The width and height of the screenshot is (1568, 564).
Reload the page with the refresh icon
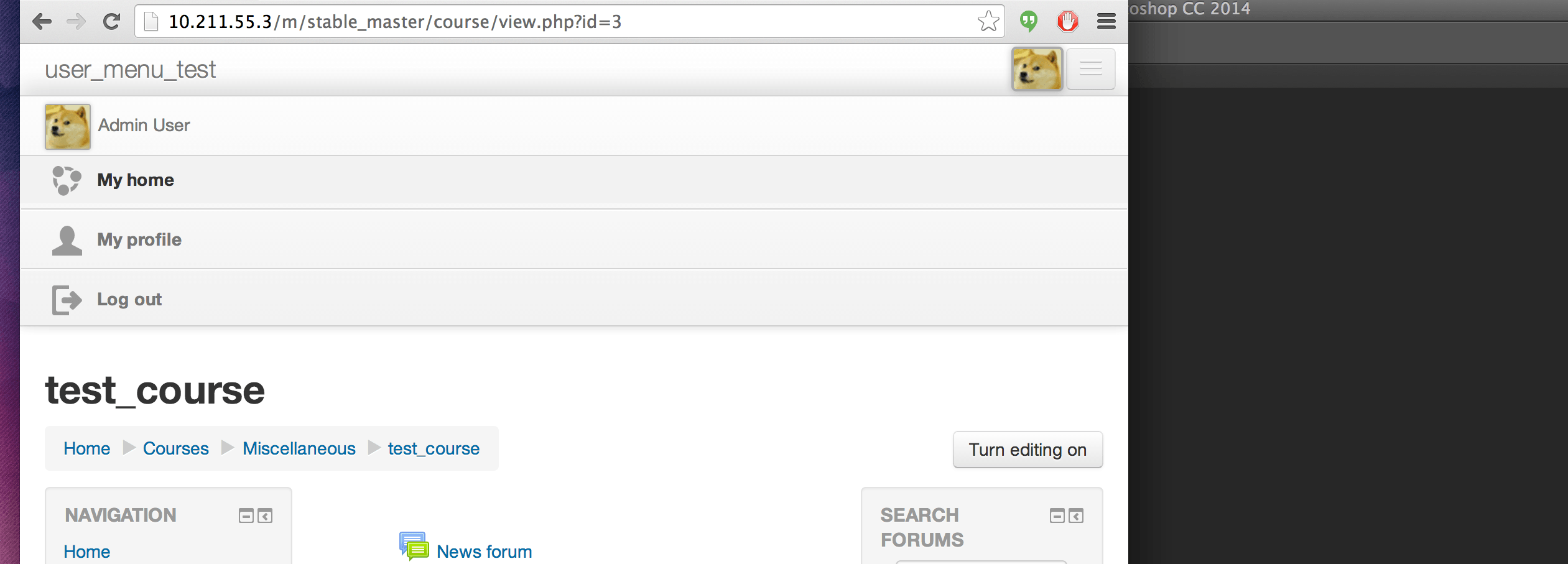[111, 22]
